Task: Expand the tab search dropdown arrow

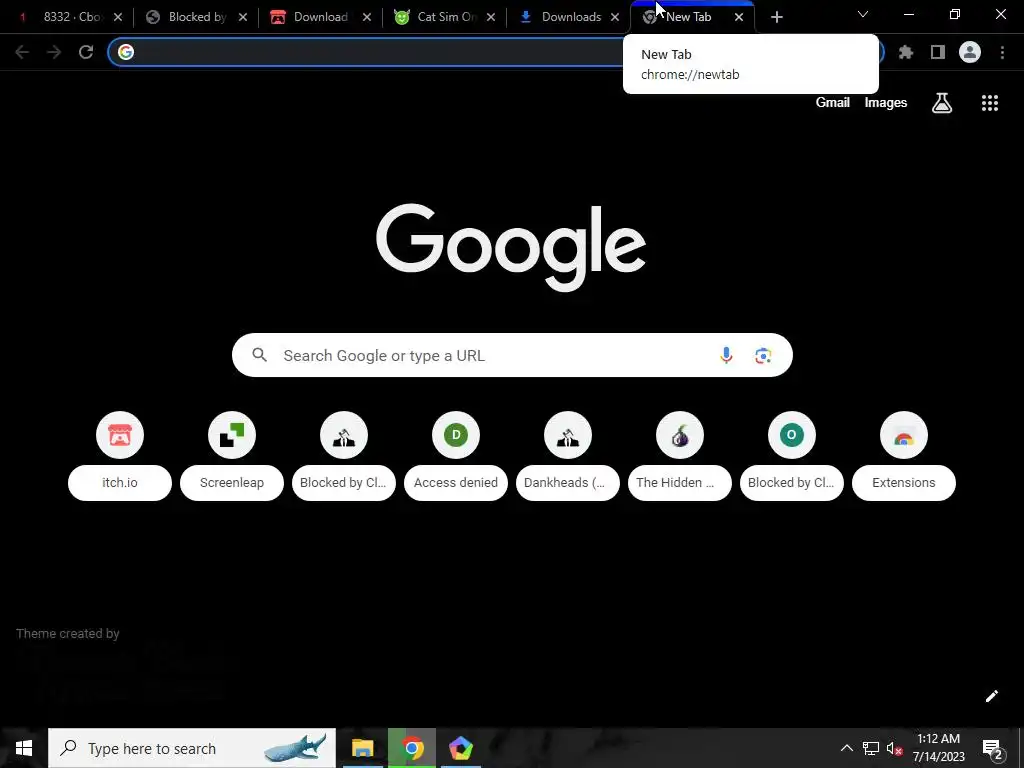Action: pos(863,14)
